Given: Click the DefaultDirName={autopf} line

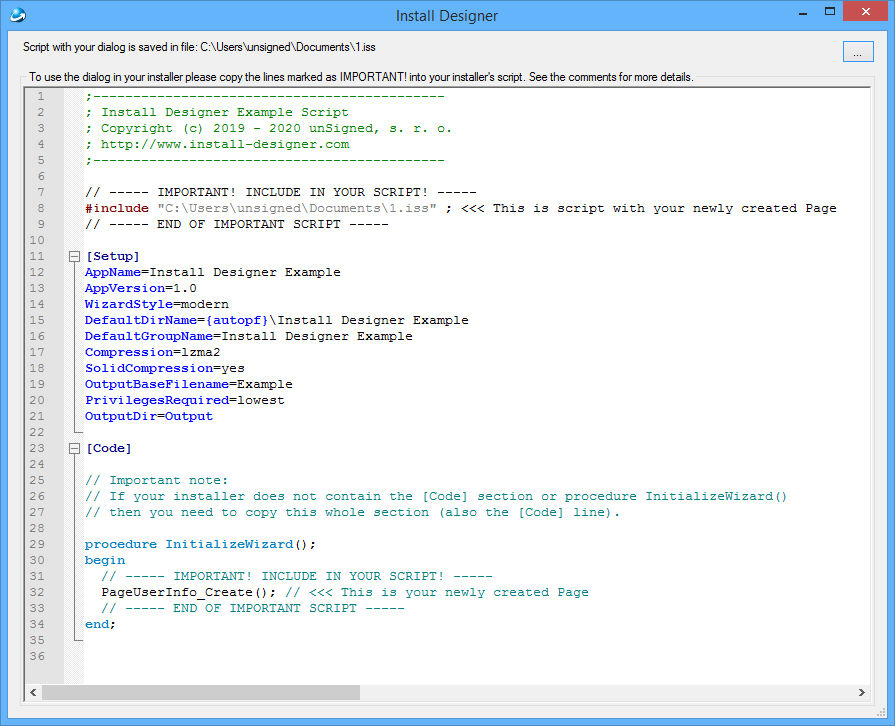Looking at the screenshot, I should pos(277,320).
